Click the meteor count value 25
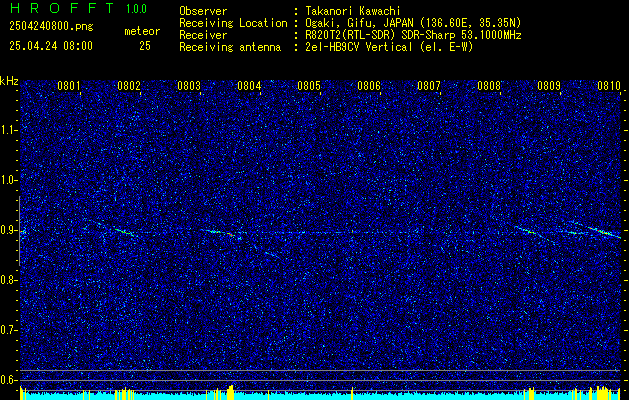 (145, 46)
